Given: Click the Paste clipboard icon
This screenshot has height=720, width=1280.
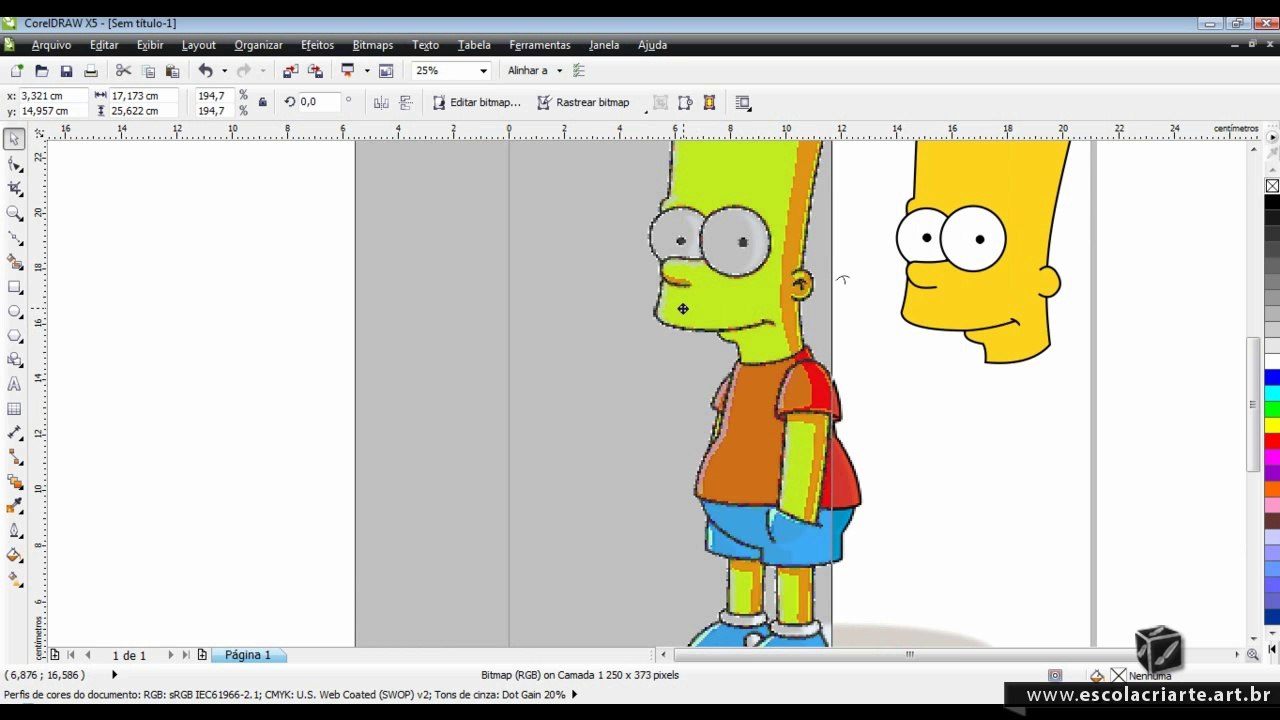Looking at the screenshot, I should coord(172,71).
